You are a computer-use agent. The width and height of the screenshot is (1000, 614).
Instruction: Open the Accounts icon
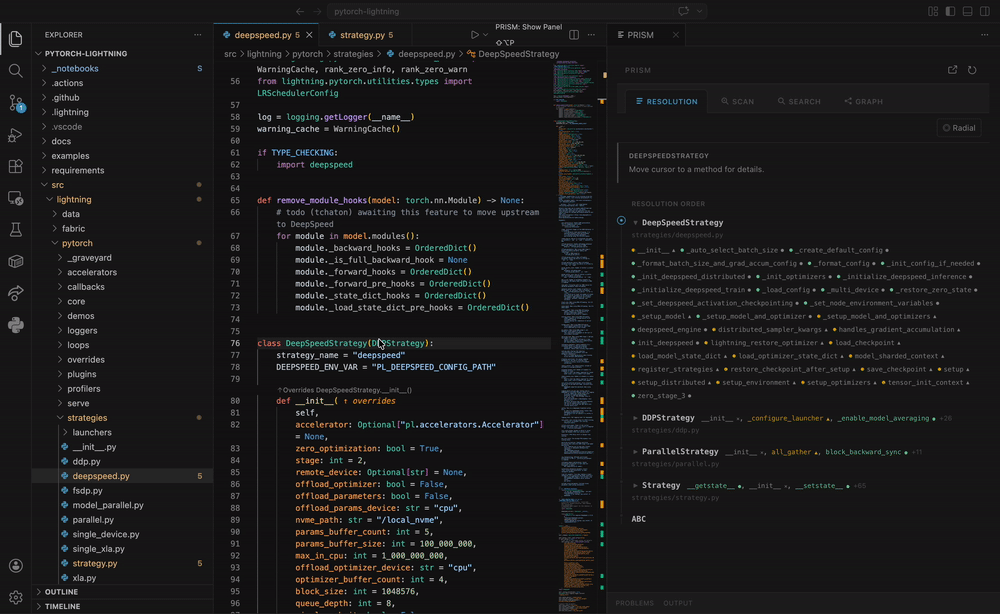point(15,566)
